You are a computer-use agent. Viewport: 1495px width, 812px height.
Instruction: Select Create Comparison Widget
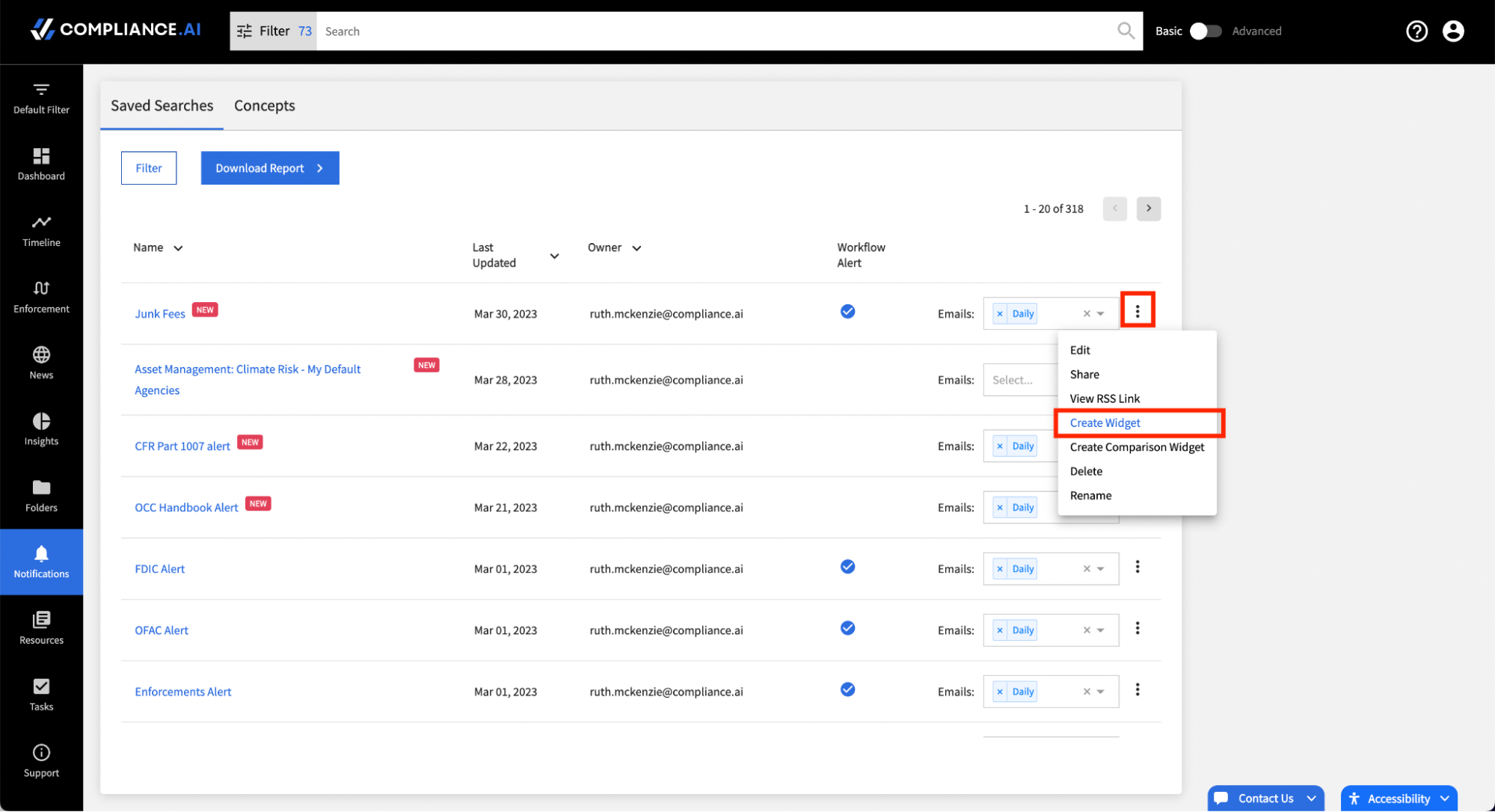pos(1137,447)
